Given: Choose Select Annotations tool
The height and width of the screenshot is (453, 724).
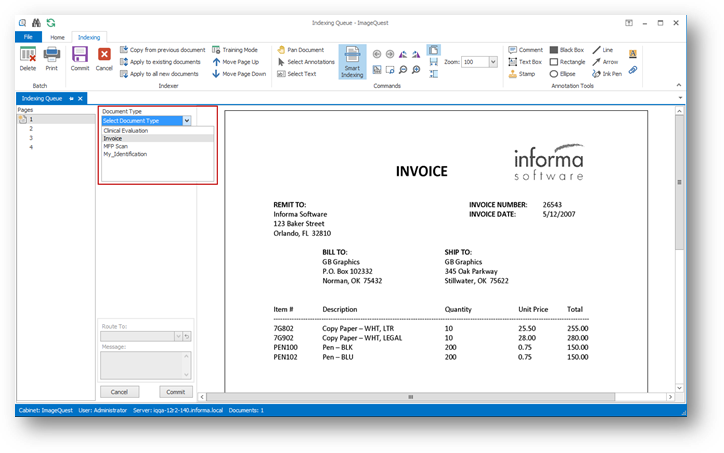Looking at the screenshot, I should coord(306,62).
